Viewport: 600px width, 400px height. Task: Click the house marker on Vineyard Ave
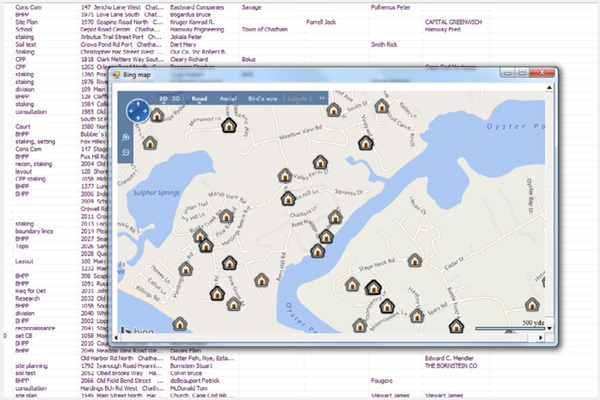366,143
